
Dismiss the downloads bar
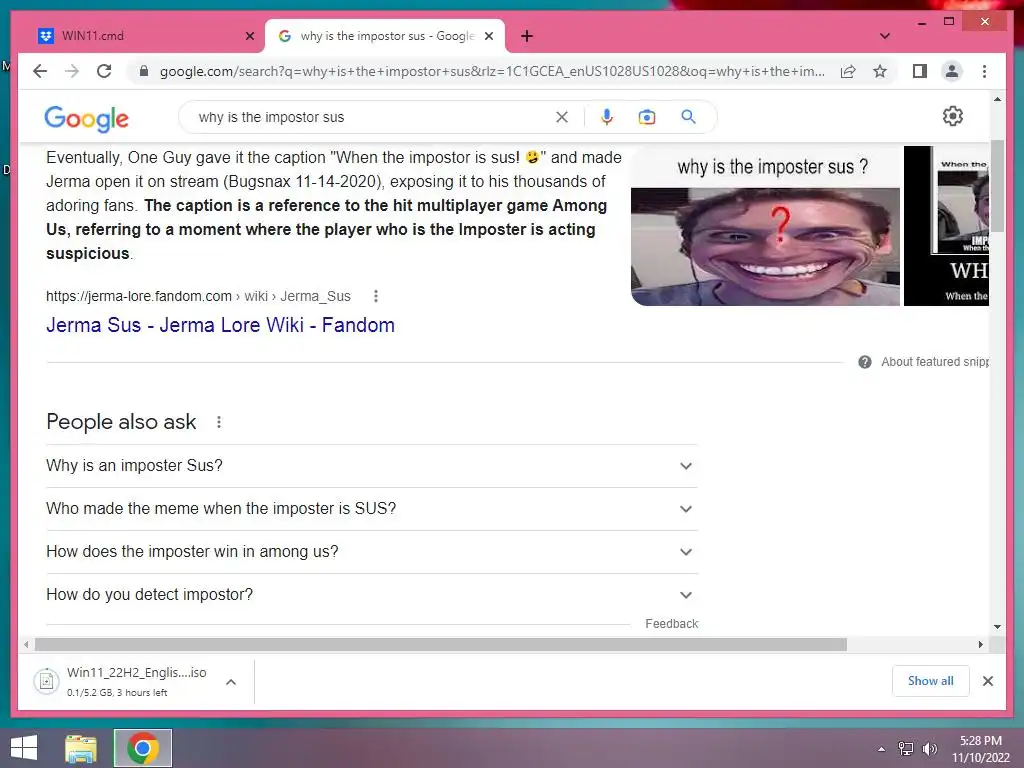click(x=988, y=681)
